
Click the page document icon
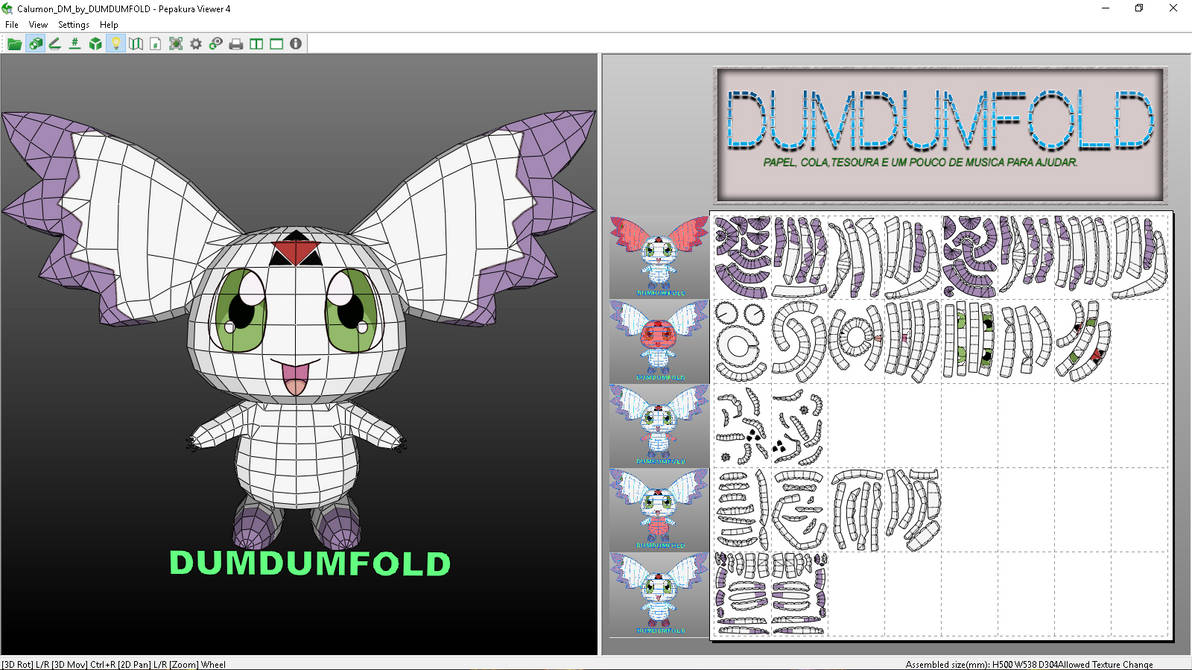tap(155, 44)
